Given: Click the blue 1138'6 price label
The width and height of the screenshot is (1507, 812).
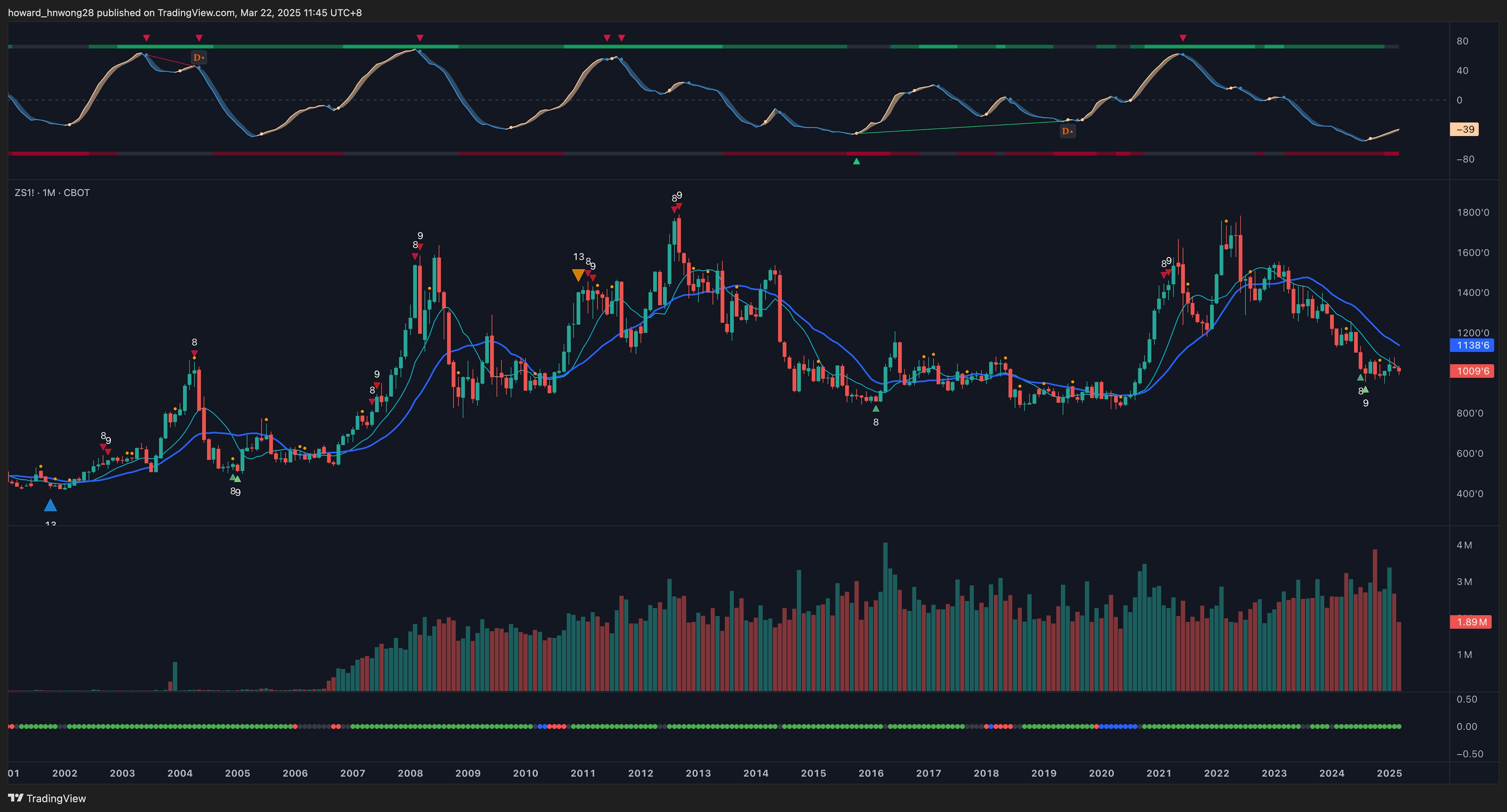Looking at the screenshot, I should click(x=1472, y=346).
